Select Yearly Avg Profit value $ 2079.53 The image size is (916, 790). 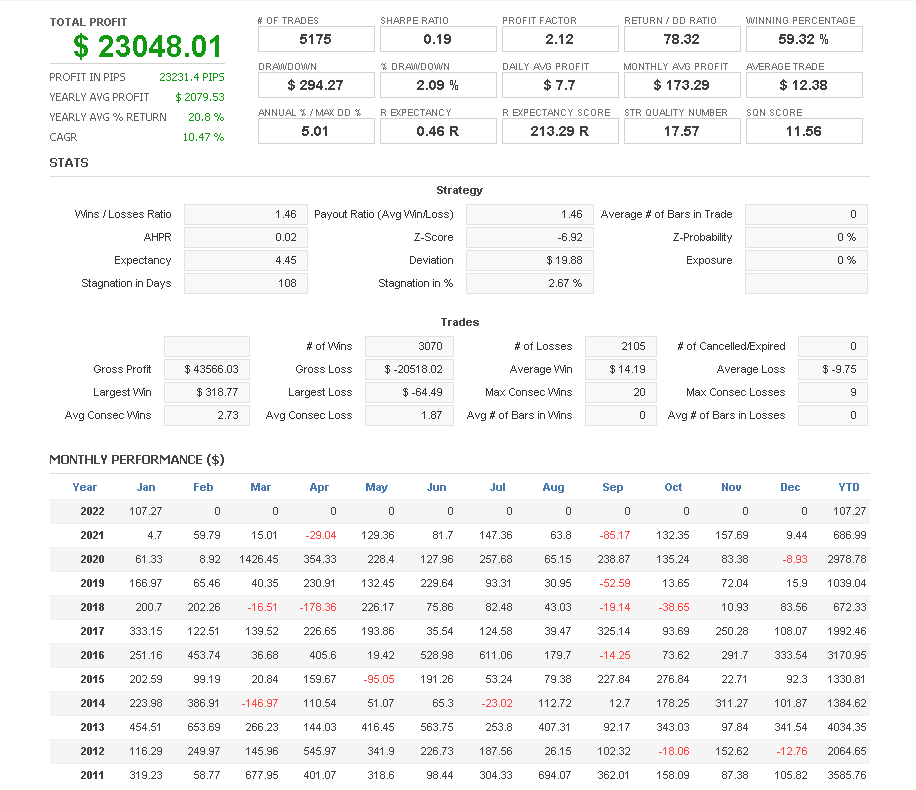200,97
